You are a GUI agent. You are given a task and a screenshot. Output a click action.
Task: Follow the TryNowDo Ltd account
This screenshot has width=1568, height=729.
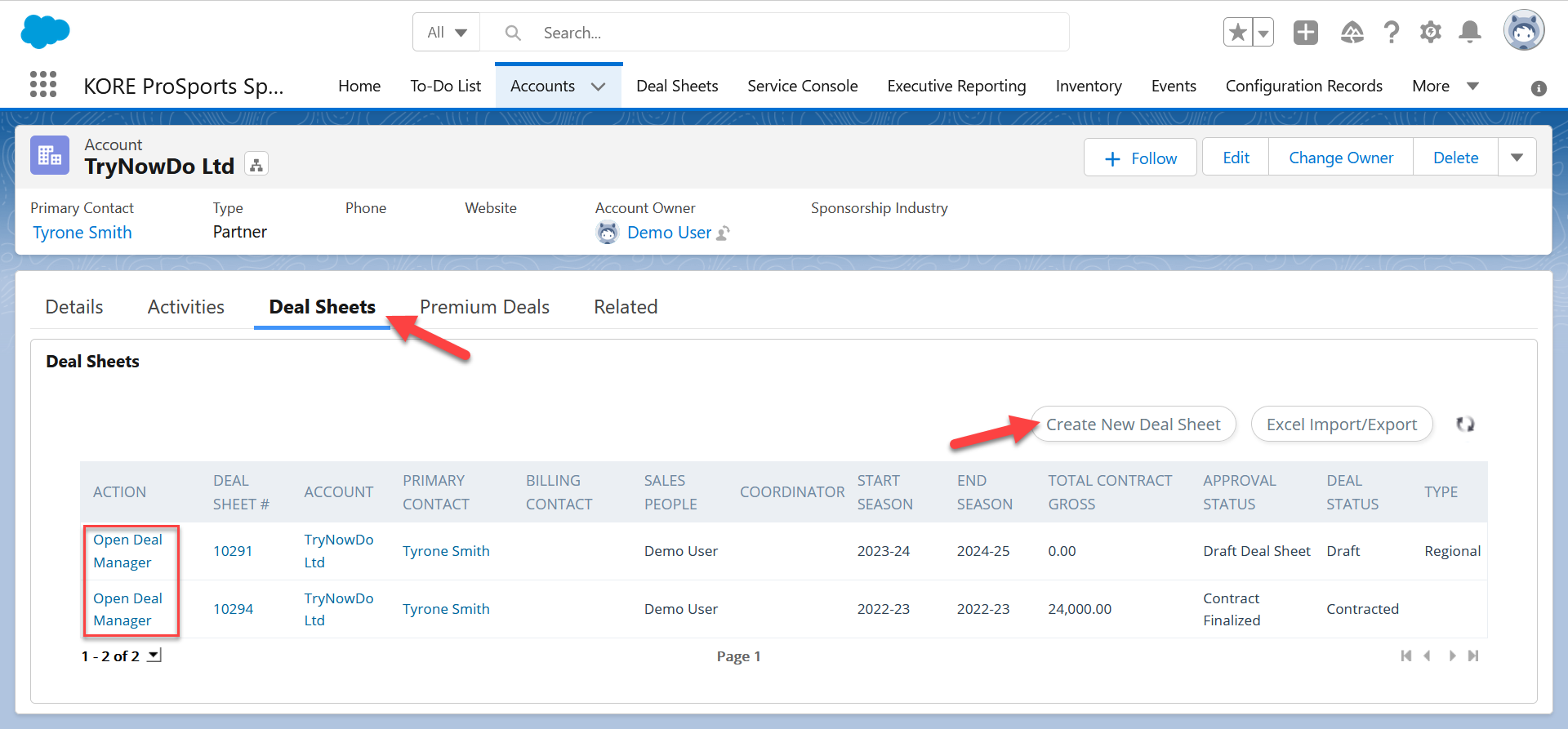point(1140,158)
